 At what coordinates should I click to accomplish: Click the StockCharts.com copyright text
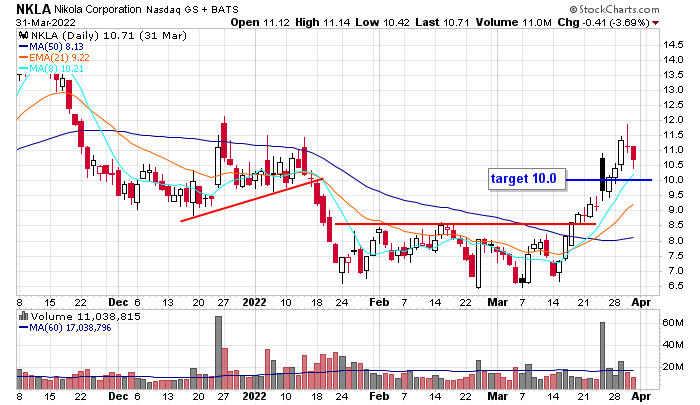click(614, 9)
